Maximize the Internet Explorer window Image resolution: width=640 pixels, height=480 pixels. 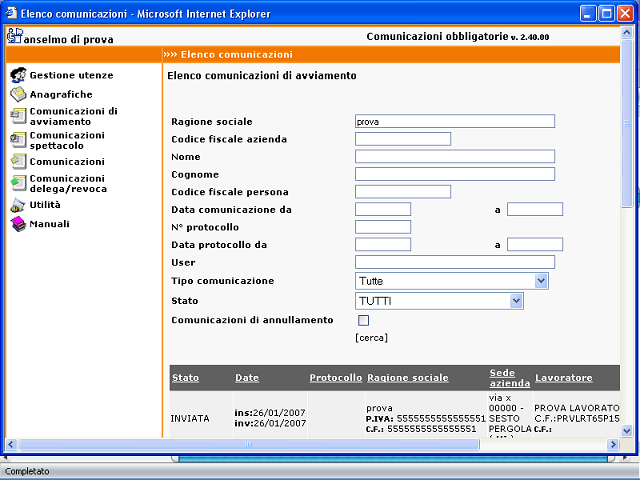[607, 13]
